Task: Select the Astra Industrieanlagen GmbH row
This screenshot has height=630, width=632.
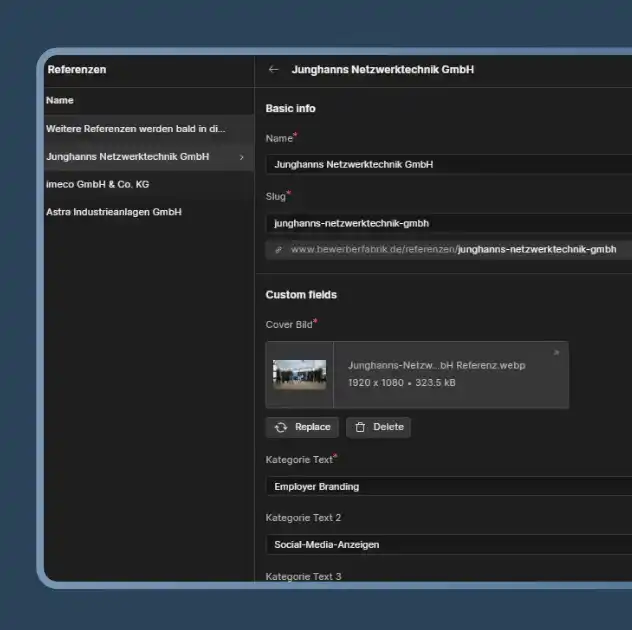Action: tap(149, 212)
